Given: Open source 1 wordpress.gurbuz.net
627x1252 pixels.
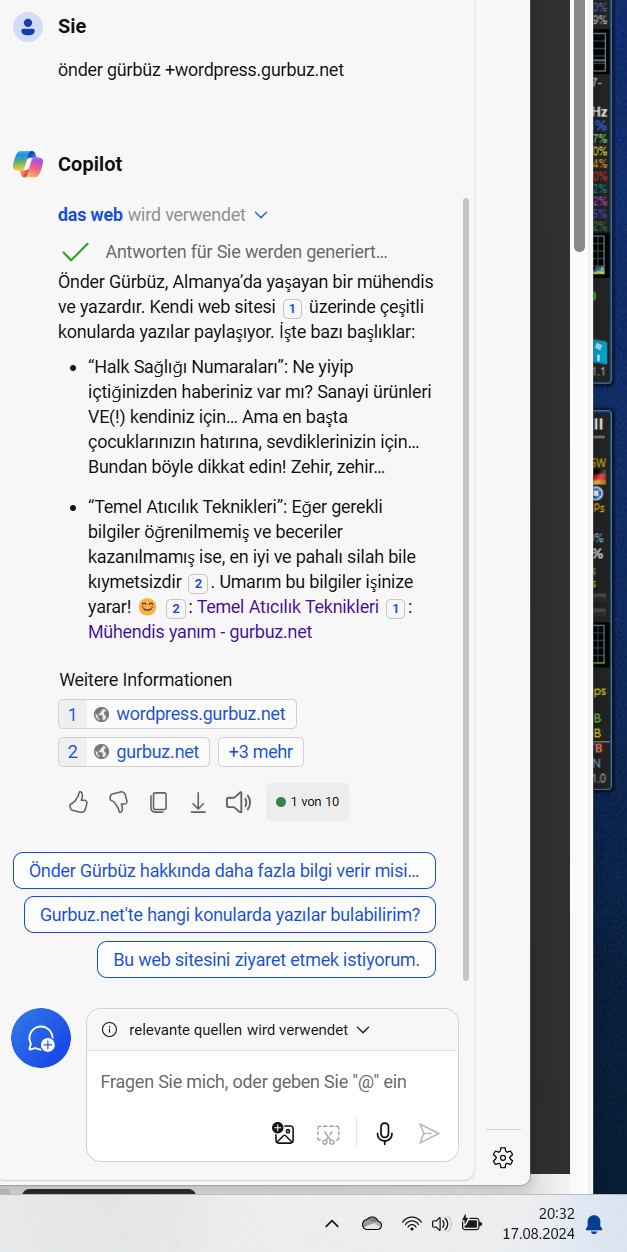Looking at the screenshot, I should tap(177, 714).
